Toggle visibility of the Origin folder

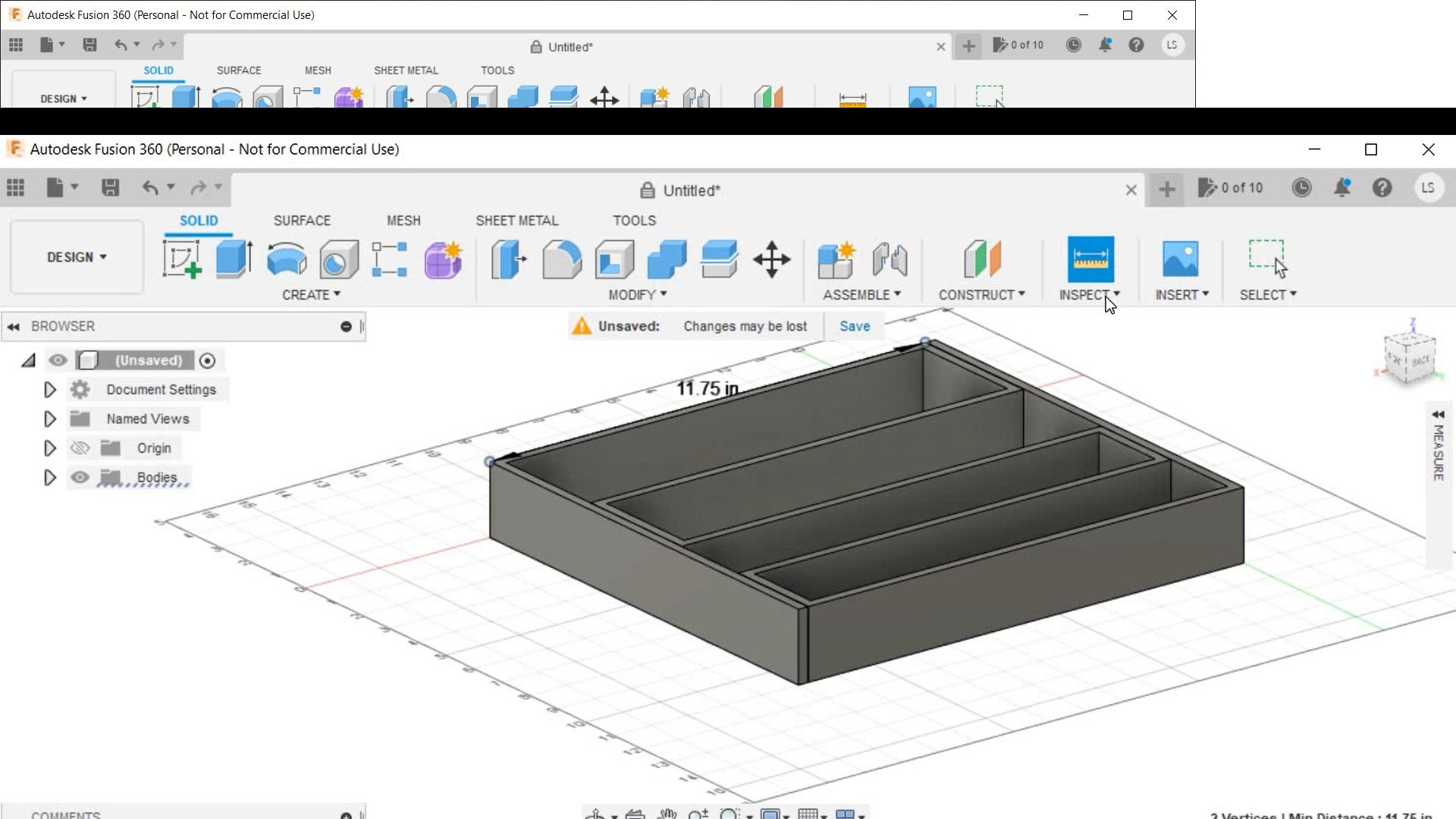(80, 447)
